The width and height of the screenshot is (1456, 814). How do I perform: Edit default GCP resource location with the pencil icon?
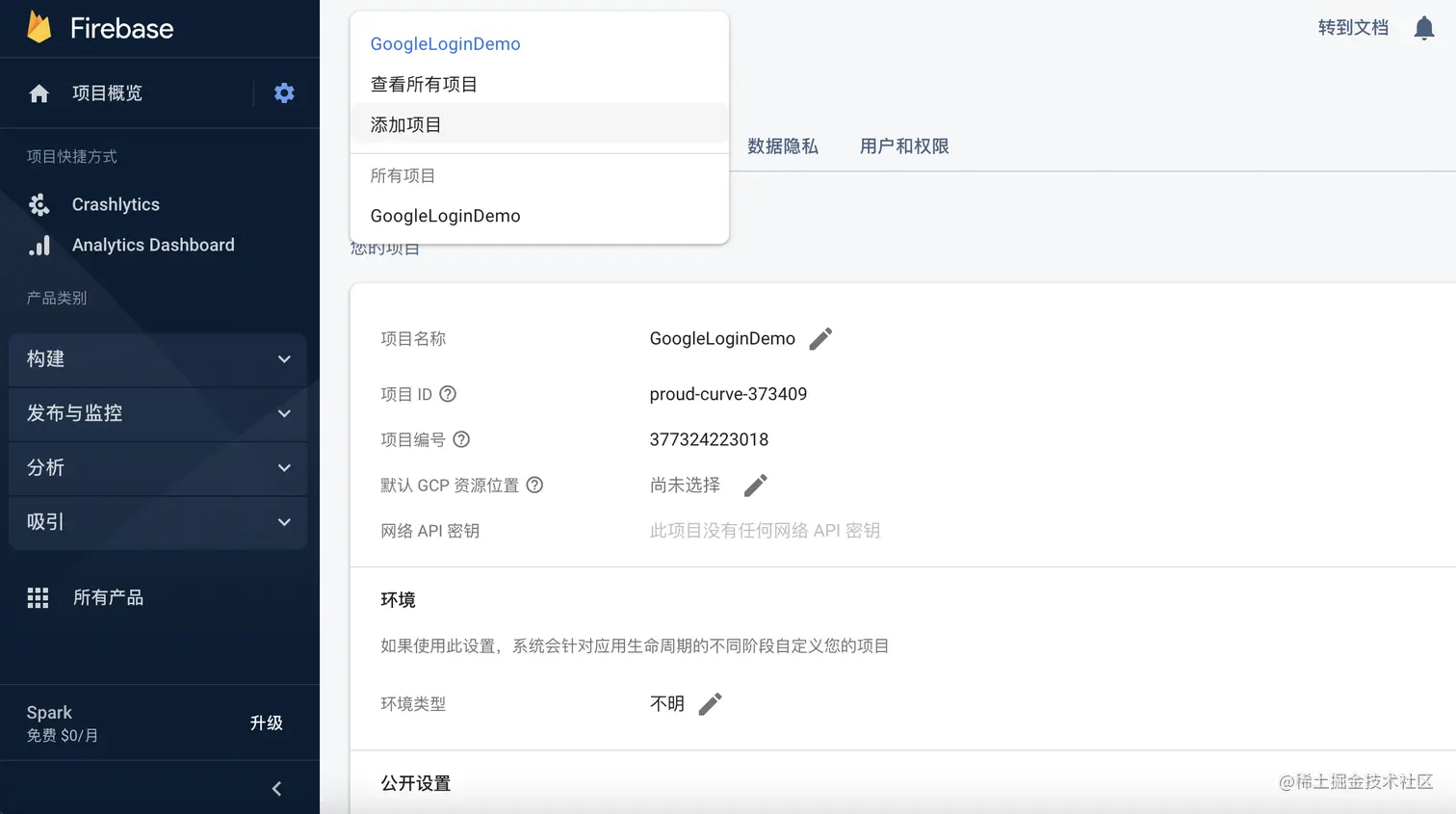(756, 486)
